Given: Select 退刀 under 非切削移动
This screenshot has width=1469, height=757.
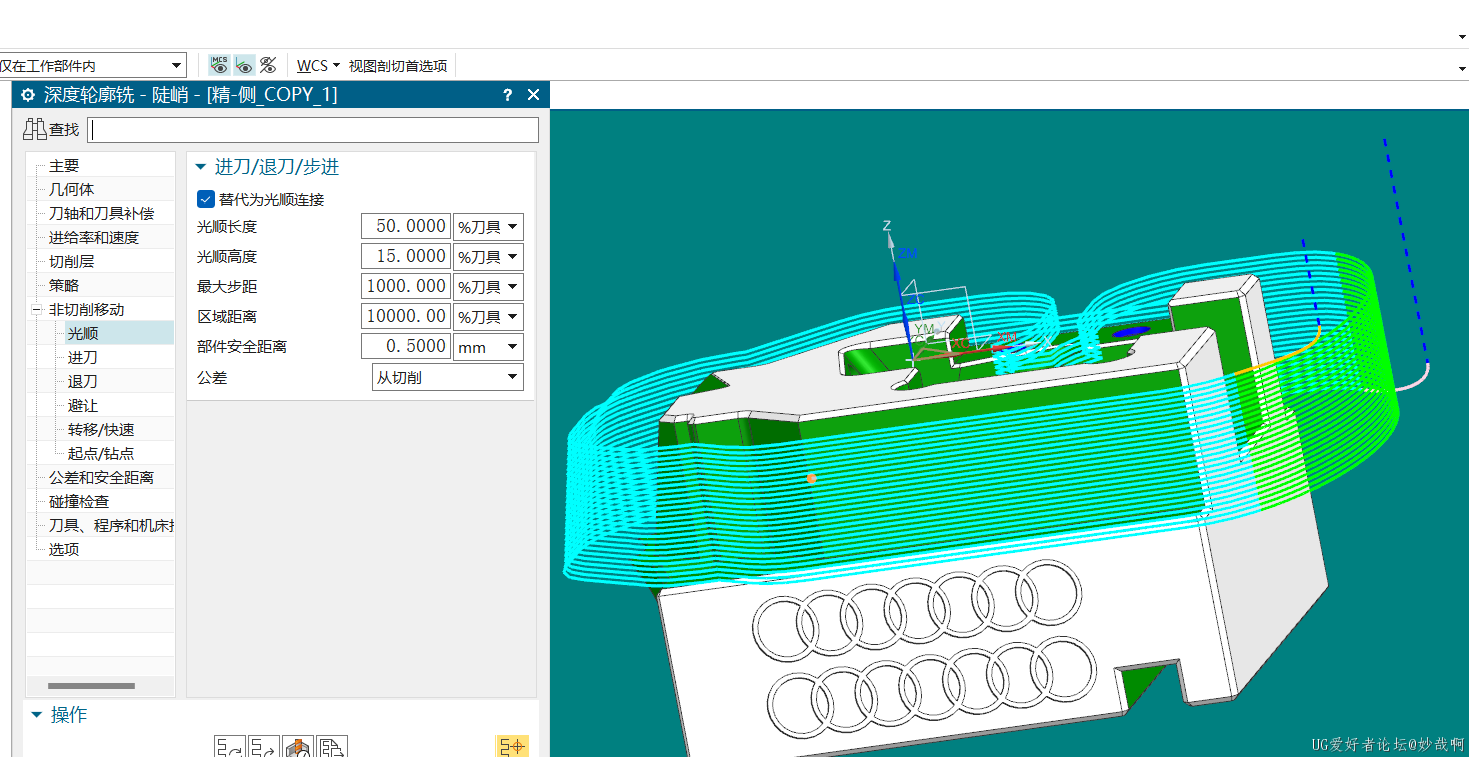Looking at the screenshot, I should (83, 382).
